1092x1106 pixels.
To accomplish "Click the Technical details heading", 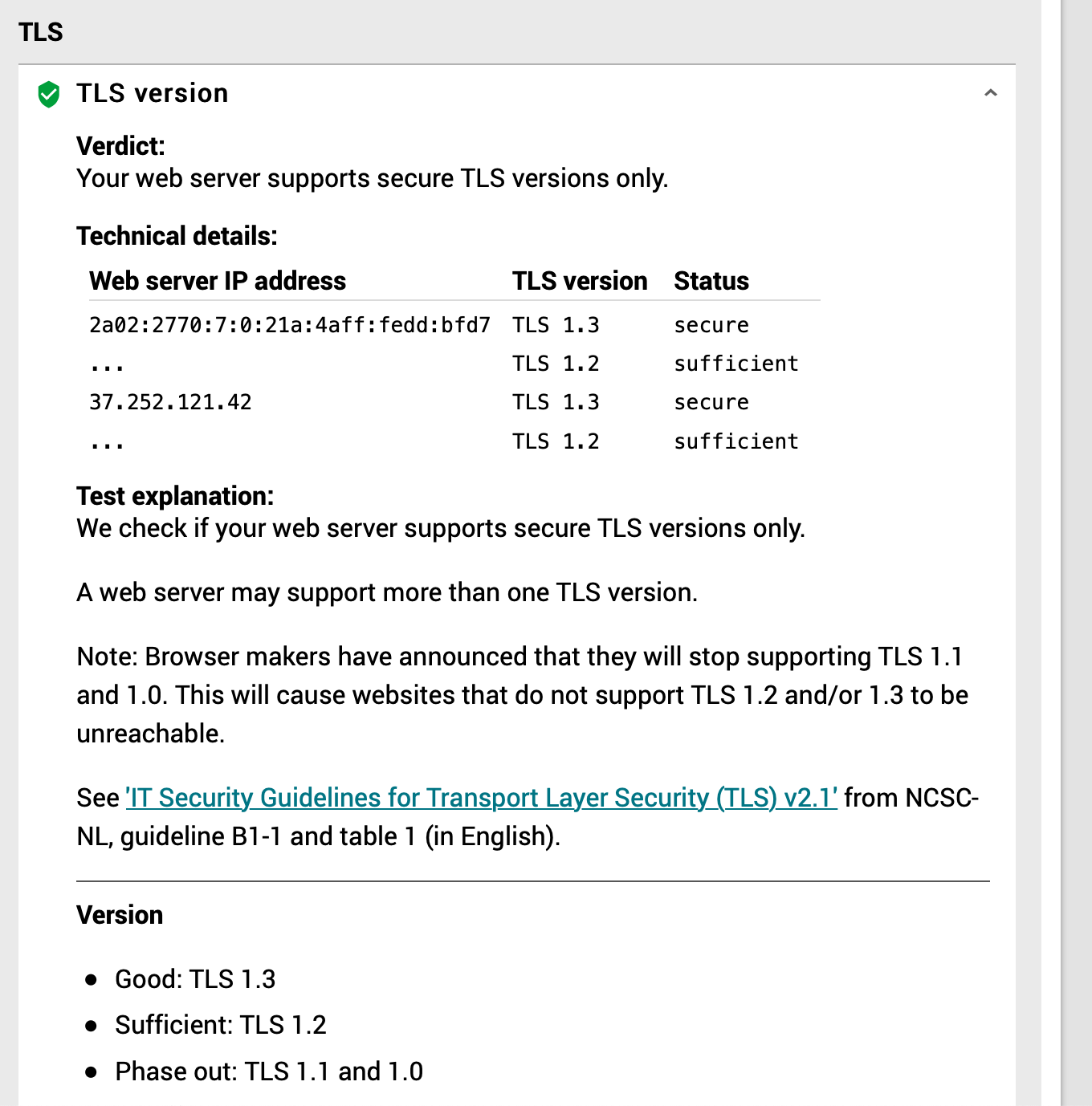I will pyautogui.click(x=177, y=235).
